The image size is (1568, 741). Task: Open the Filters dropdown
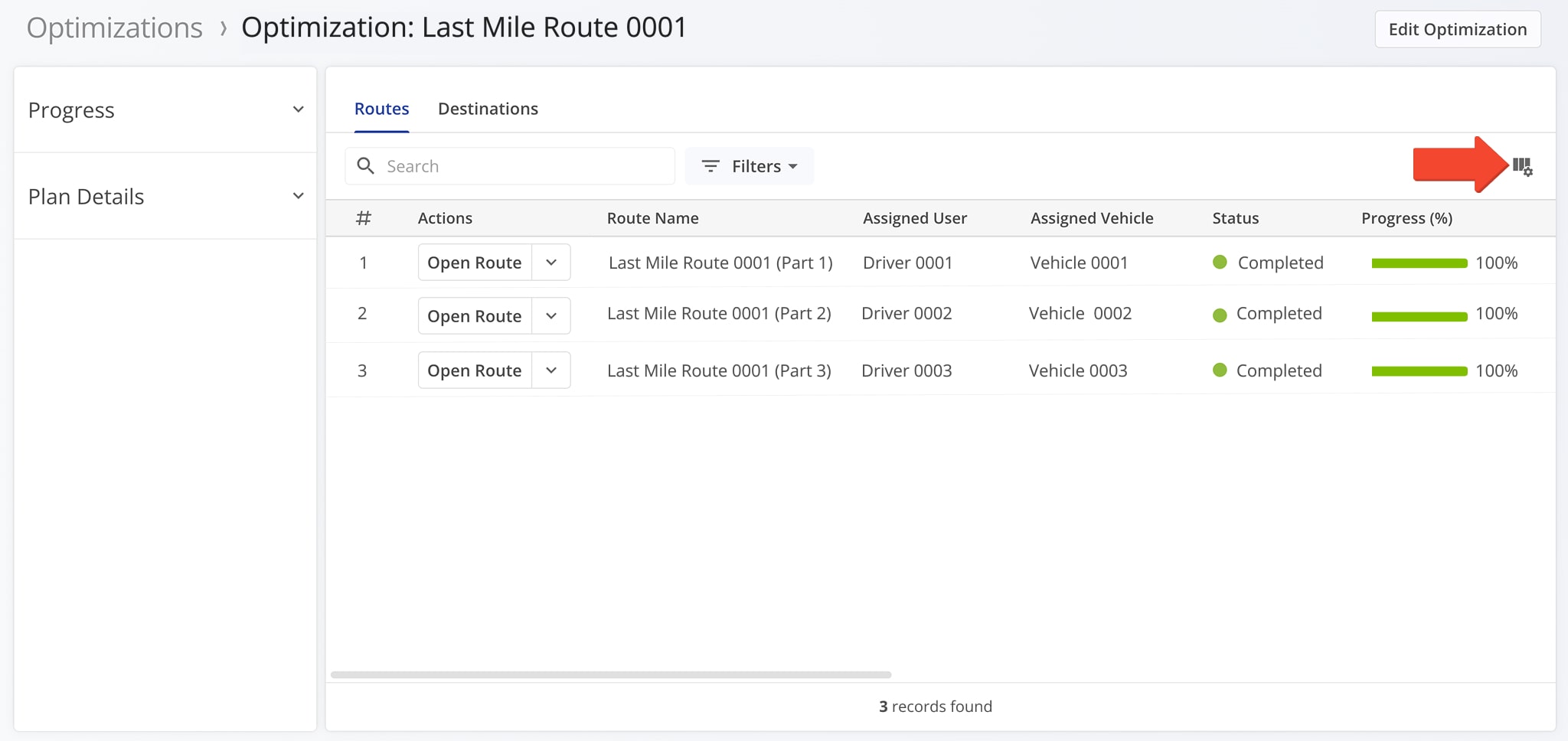pyautogui.click(x=749, y=166)
